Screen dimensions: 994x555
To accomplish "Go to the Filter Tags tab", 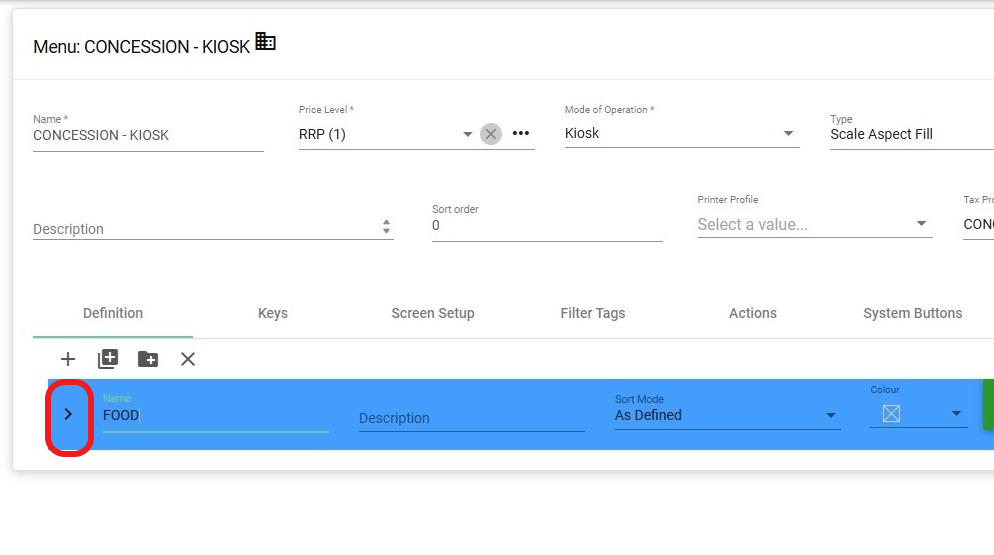I will click(592, 313).
